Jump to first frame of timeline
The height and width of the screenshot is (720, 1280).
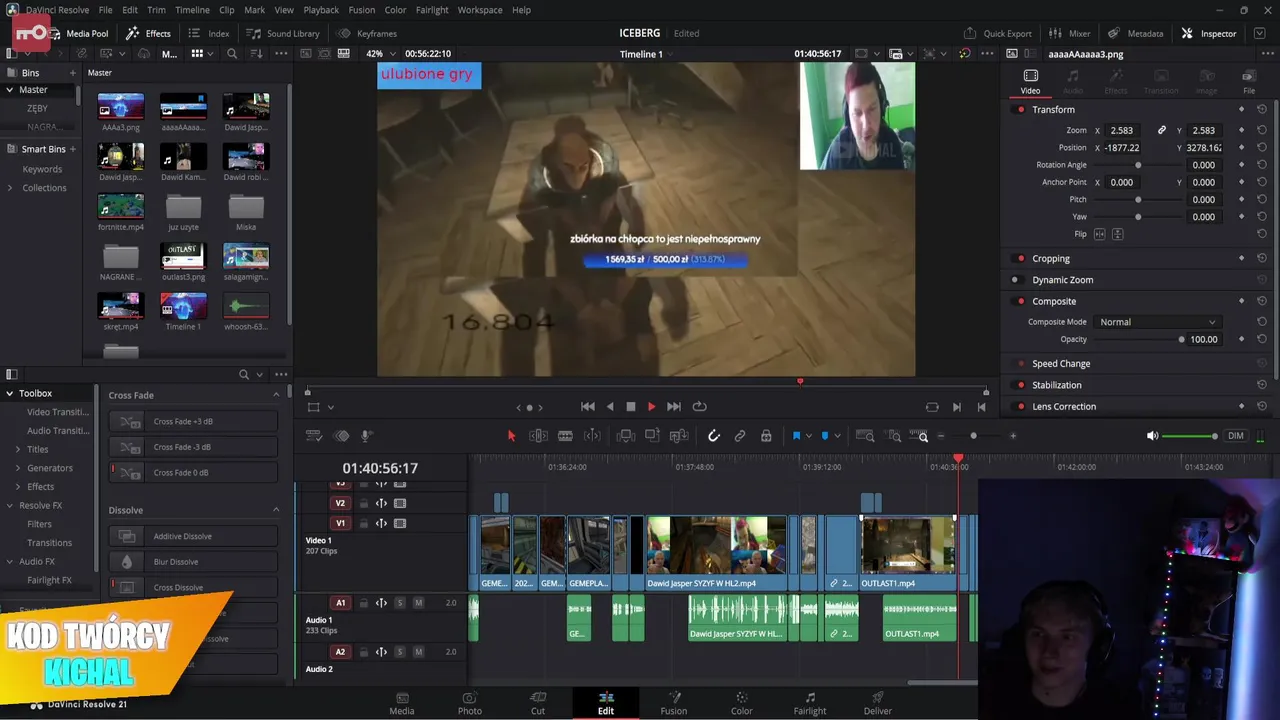(588, 407)
